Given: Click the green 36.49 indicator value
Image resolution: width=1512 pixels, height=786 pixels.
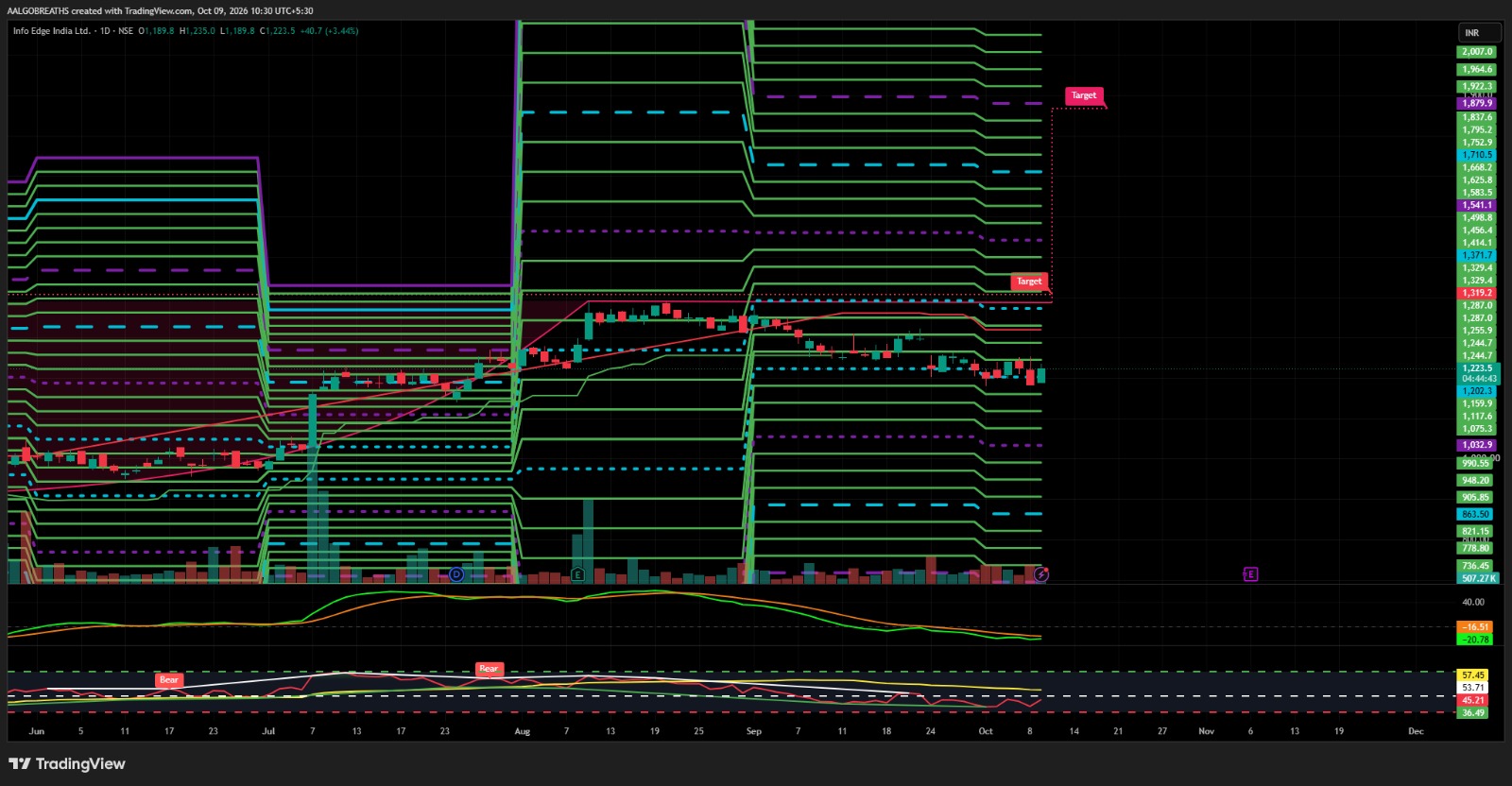Looking at the screenshot, I should point(1473,712).
